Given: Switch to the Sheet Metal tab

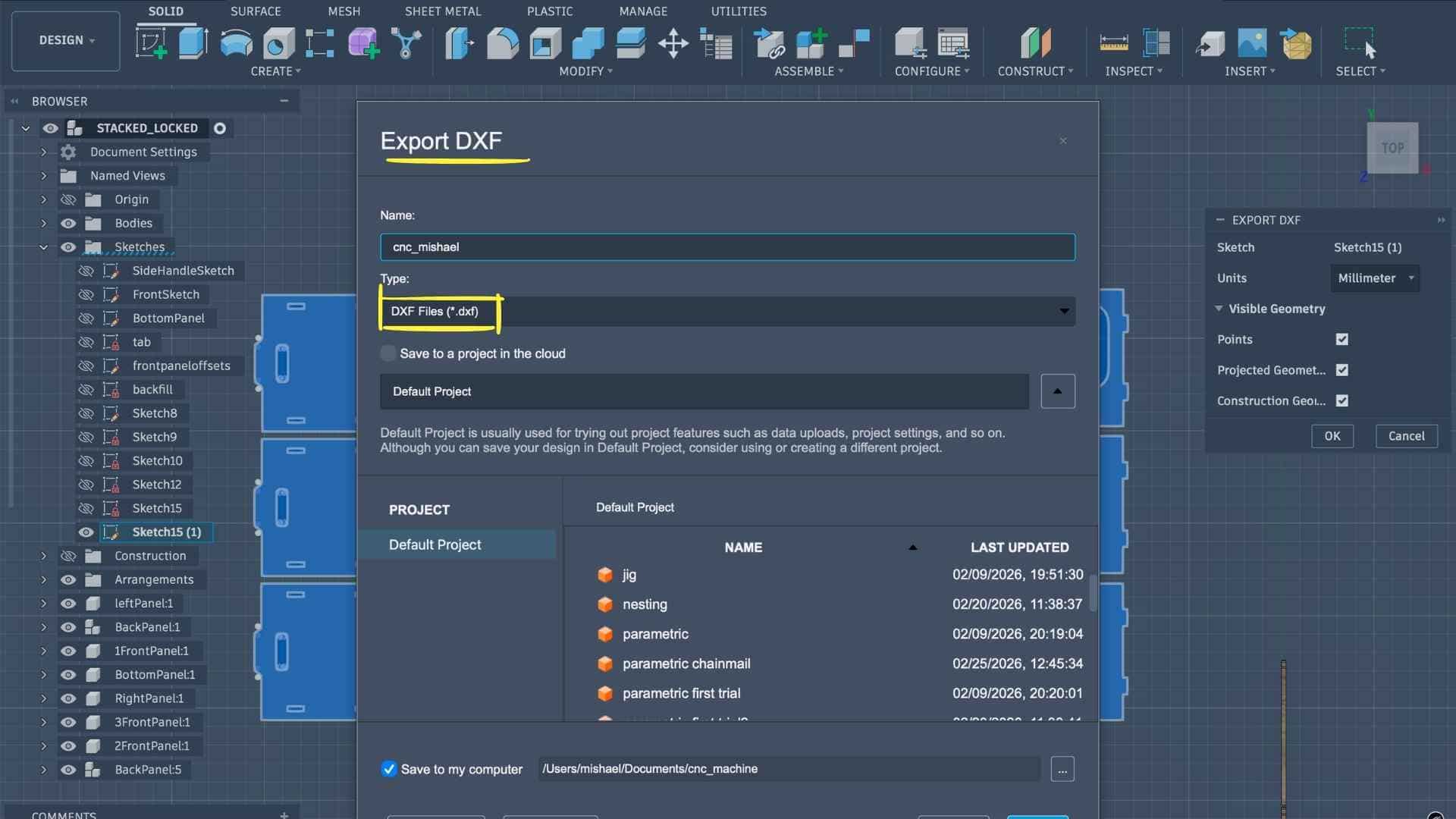Looking at the screenshot, I should [442, 11].
